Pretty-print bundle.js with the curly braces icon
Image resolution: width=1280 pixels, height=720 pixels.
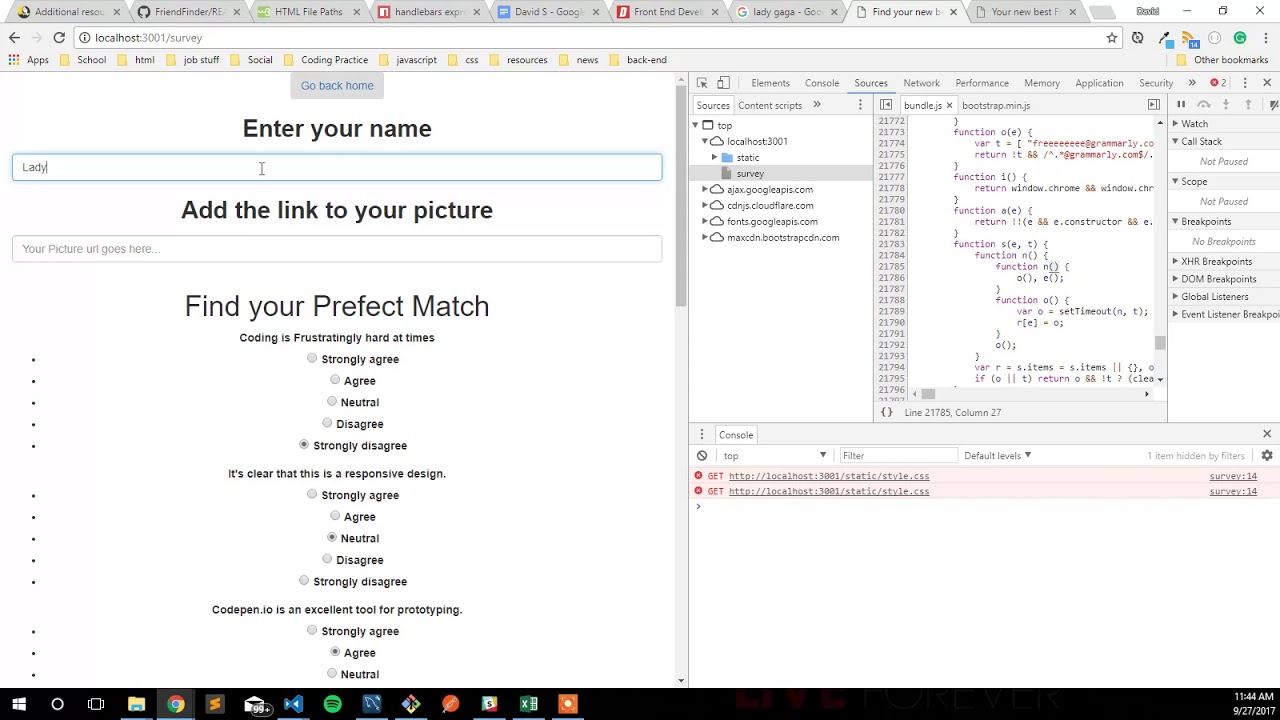[x=886, y=412]
